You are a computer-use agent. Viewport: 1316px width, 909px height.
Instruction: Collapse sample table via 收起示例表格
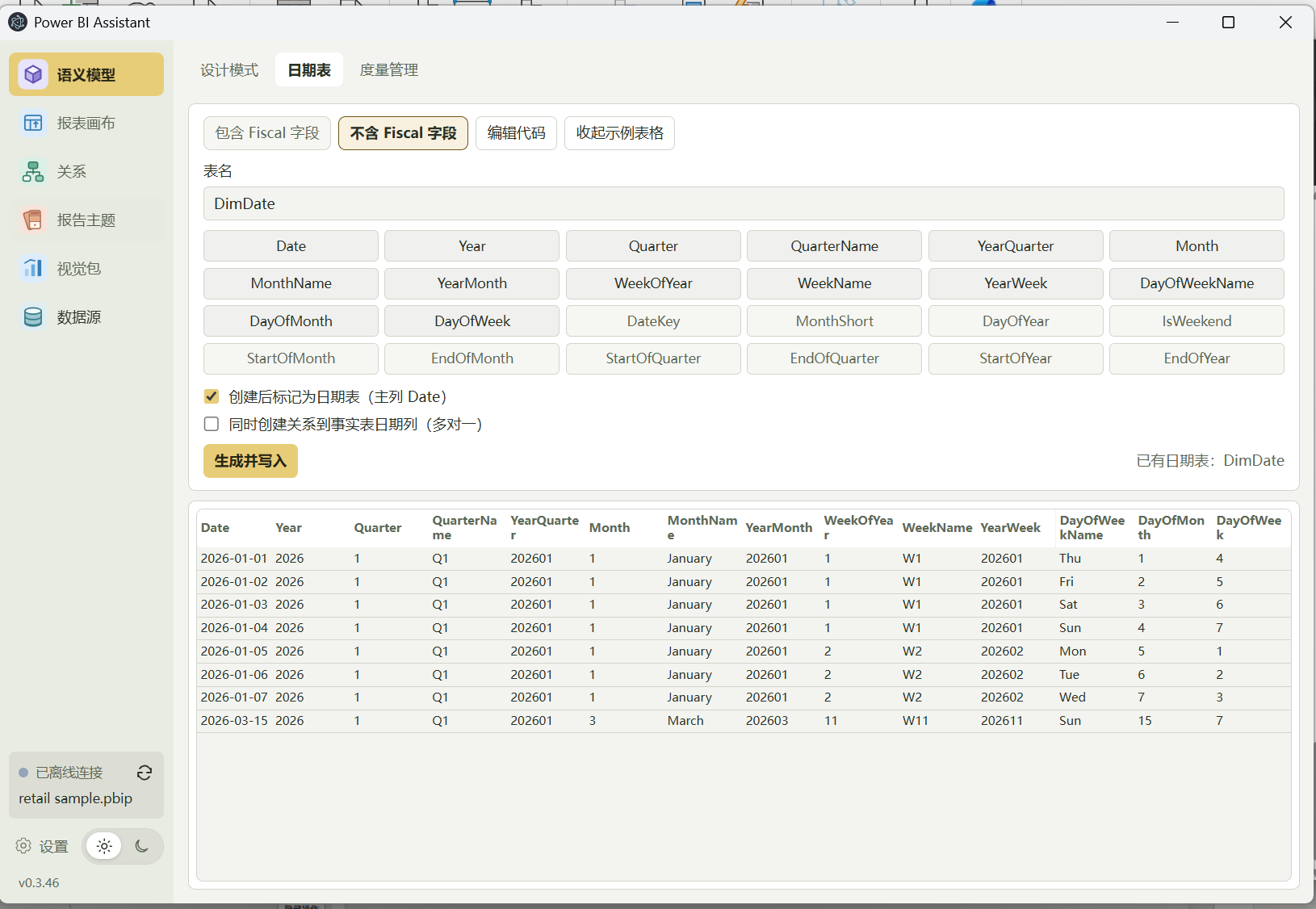tap(619, 133)
